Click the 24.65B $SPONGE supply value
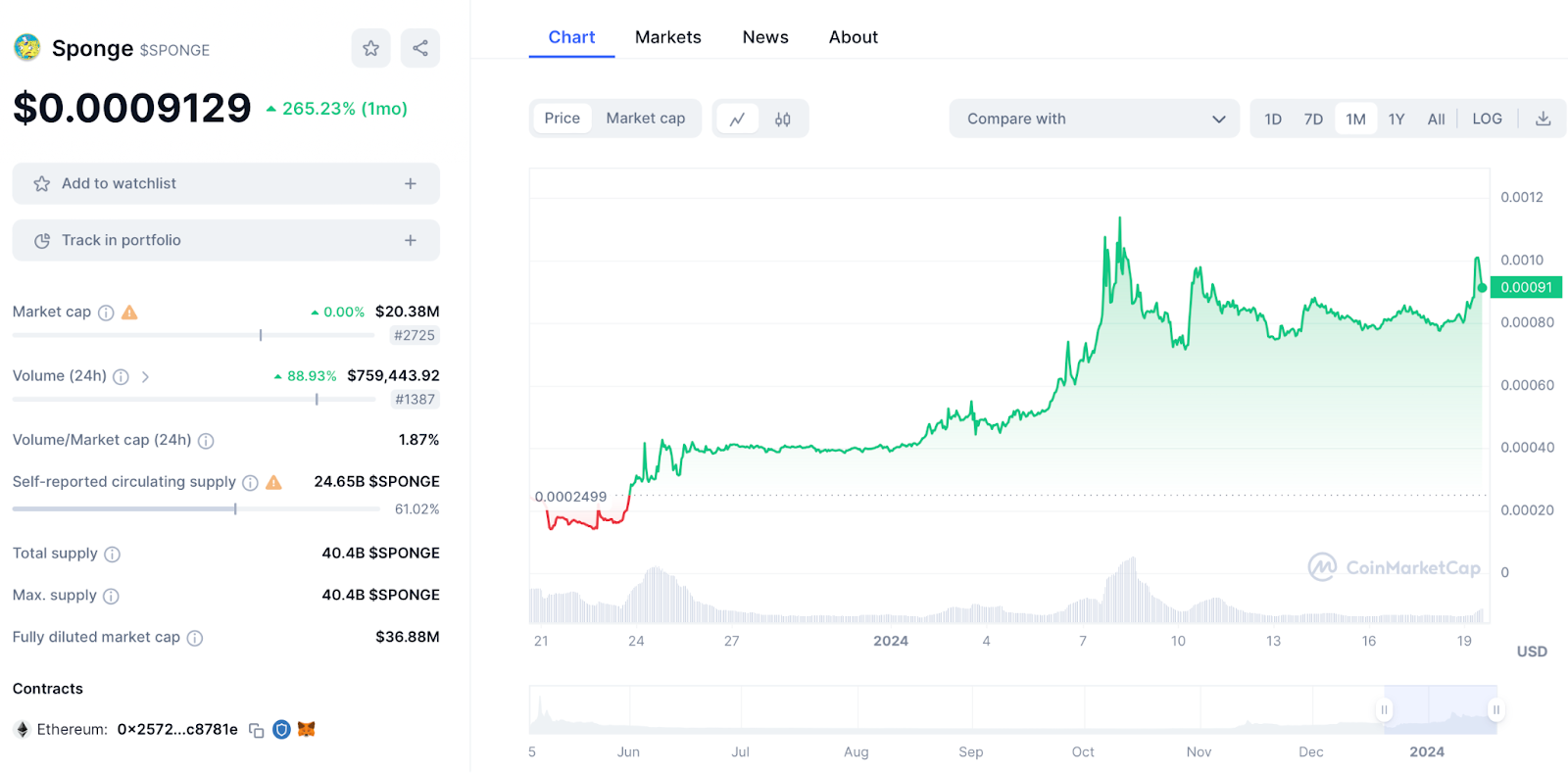This screenshot has height=773, width=1568. coord(376,481)
